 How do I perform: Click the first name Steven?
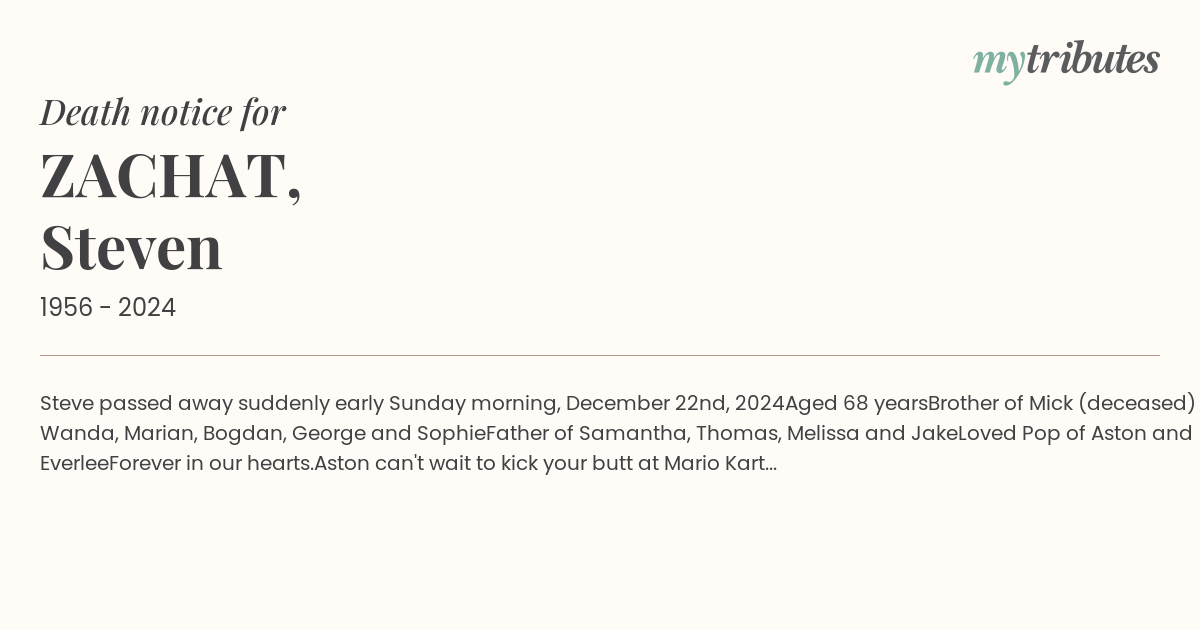click(131, 247)
